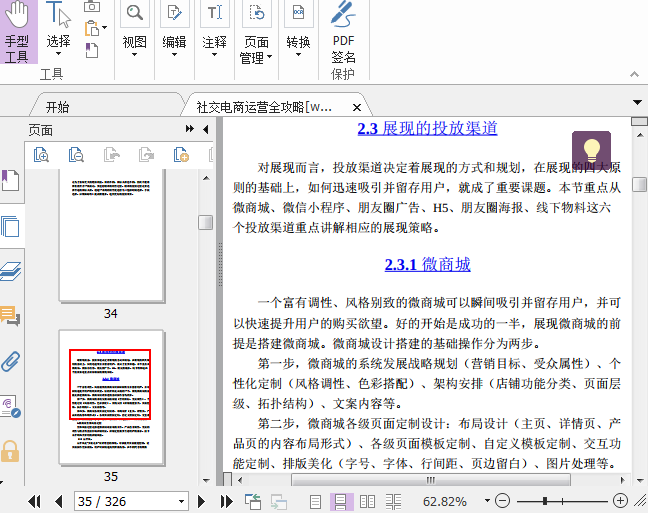The image size is (648, 513).
Task: Click the document horizontal scrollbar
Action: (x=431, y=480)
